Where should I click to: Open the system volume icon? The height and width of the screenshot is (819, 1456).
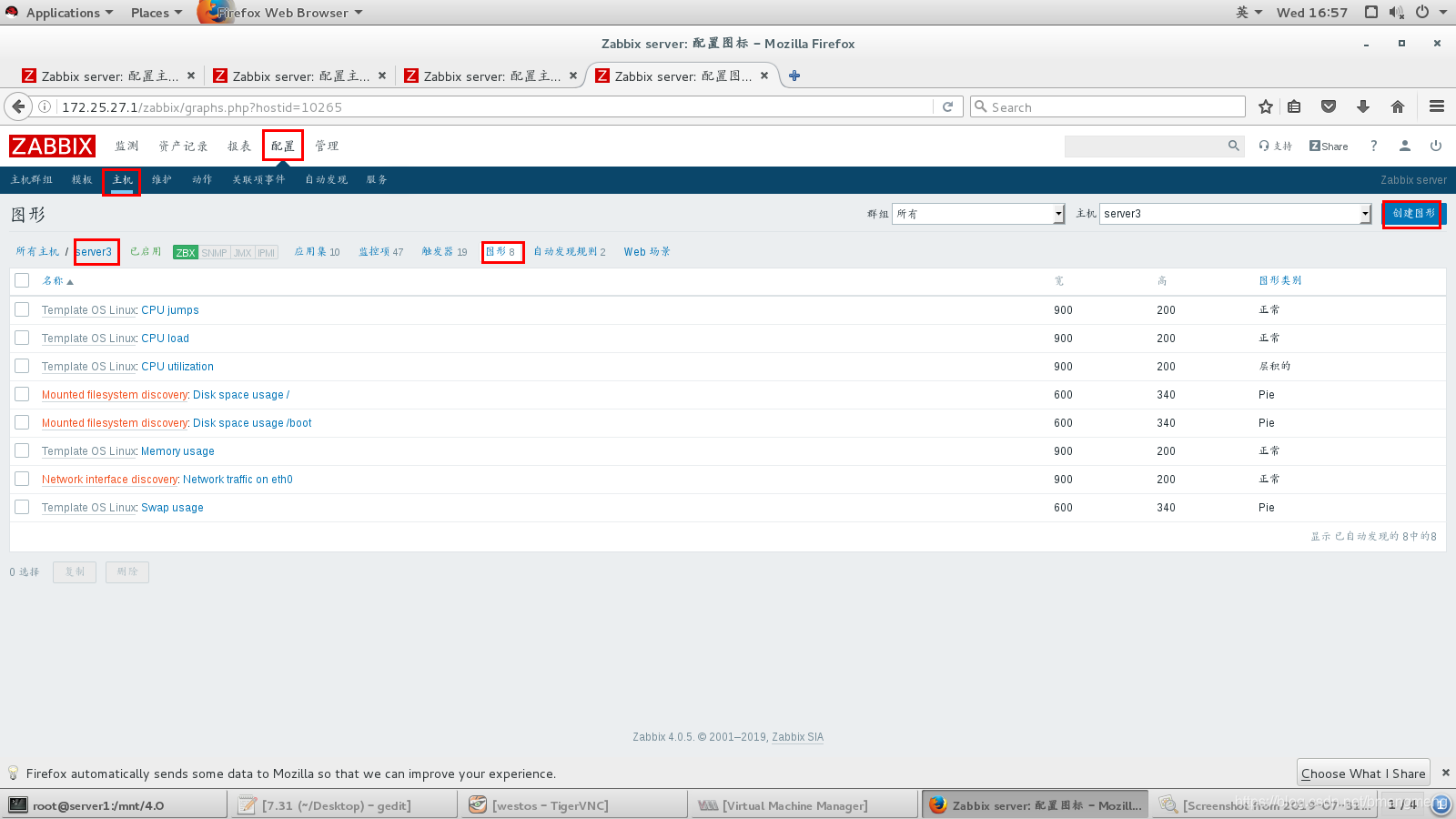click(1397, 12)
